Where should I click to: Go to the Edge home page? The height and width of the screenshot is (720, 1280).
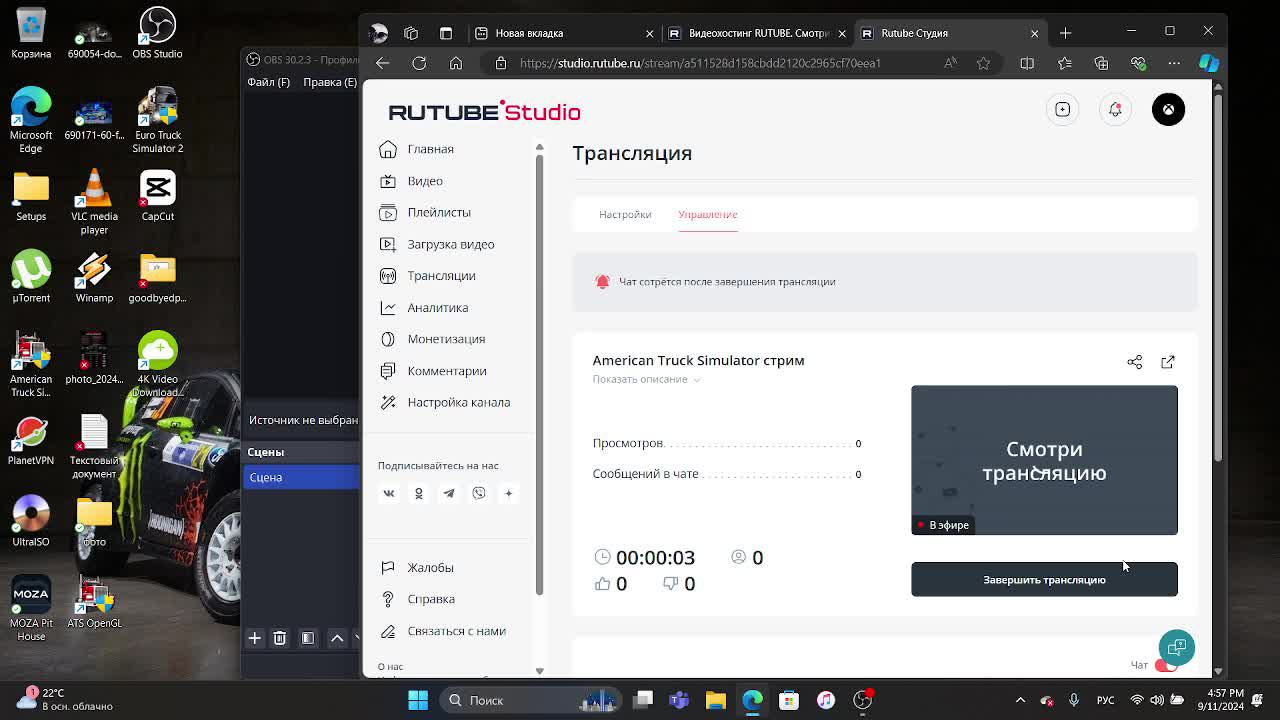pyautogui.click(x=456, y=63)
